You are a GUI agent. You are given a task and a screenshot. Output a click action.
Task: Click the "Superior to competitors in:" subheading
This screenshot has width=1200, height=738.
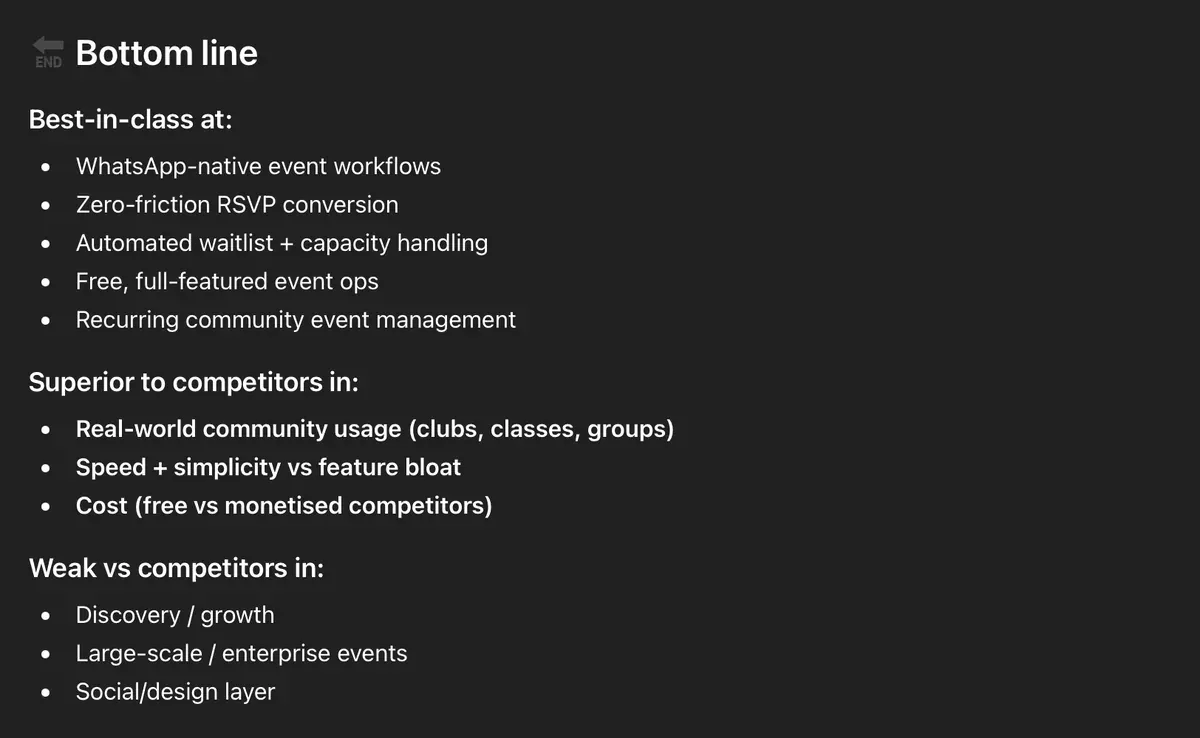pos(193,382)
